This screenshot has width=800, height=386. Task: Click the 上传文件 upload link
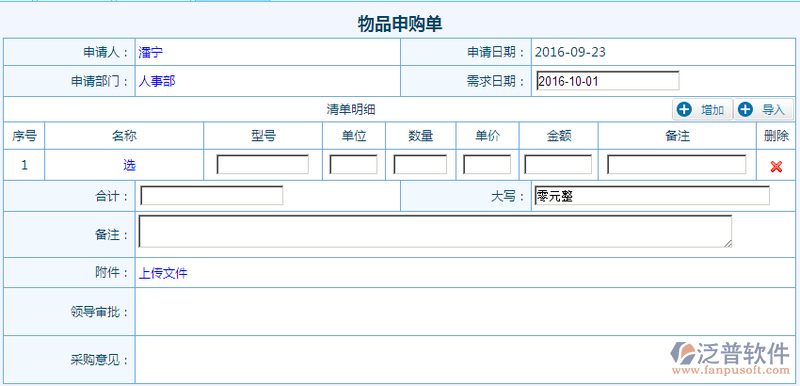click(x=163, y=273)
